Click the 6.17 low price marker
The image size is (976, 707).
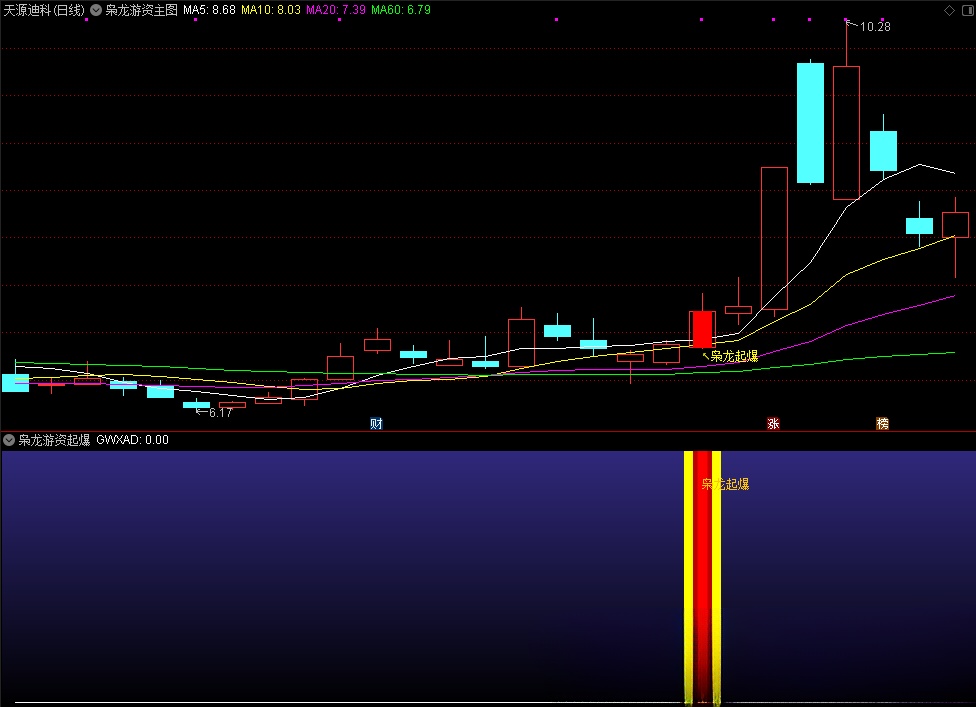coord(219,412)
